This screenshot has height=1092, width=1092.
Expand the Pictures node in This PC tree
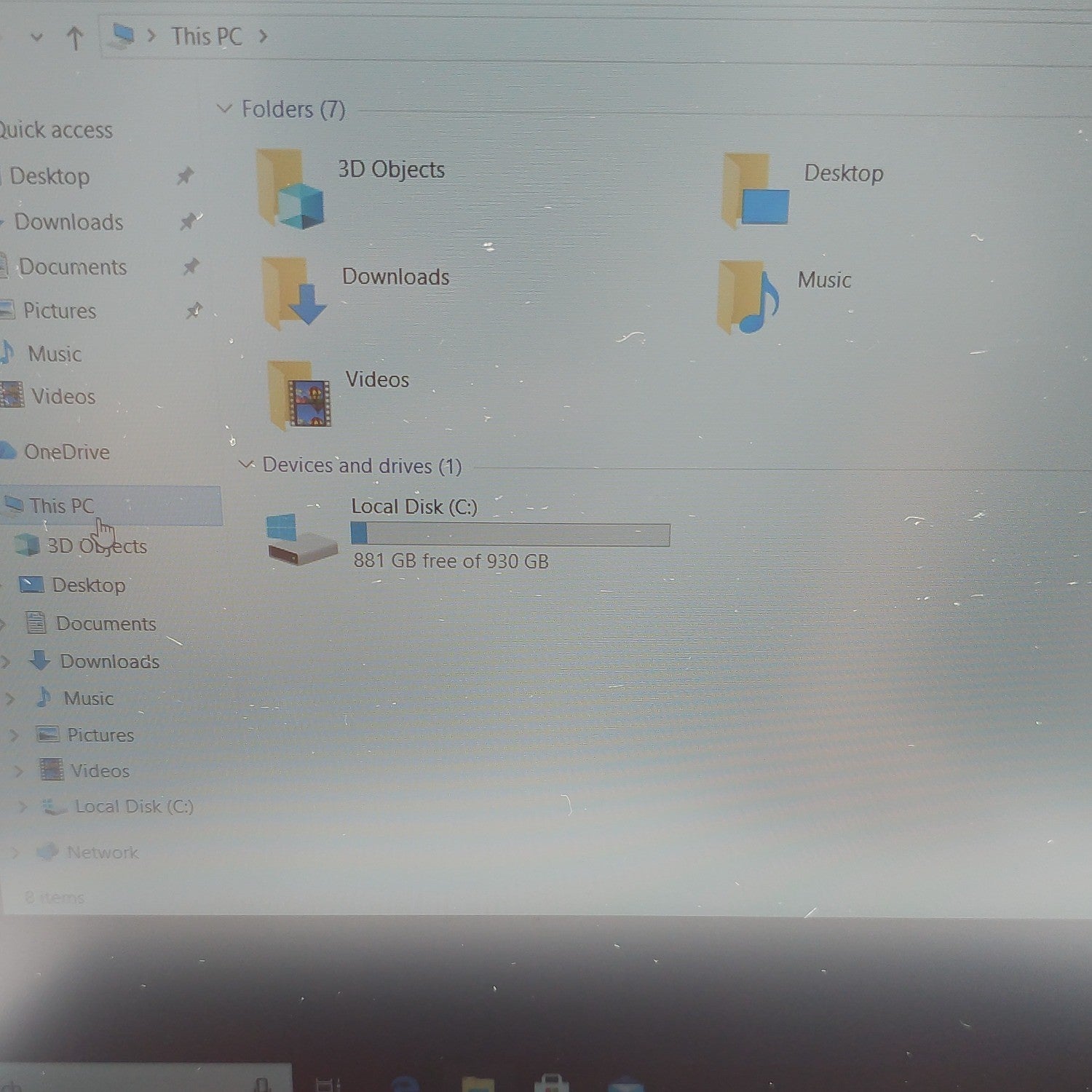(14, 735)
